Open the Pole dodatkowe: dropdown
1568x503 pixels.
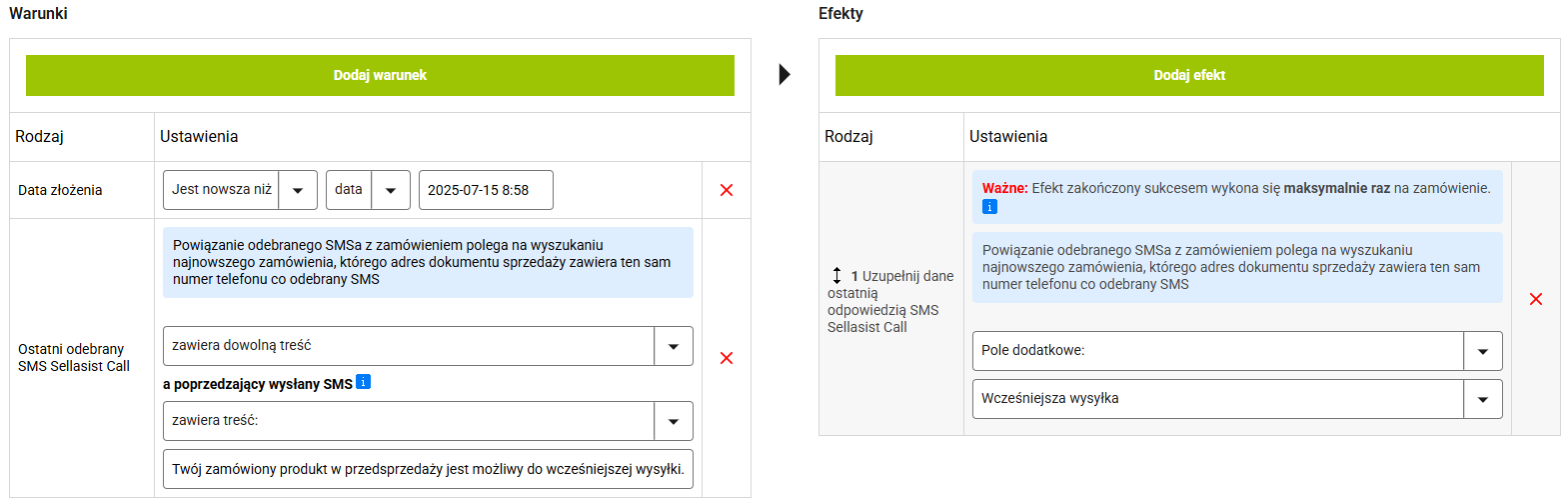coord(1237,351)
